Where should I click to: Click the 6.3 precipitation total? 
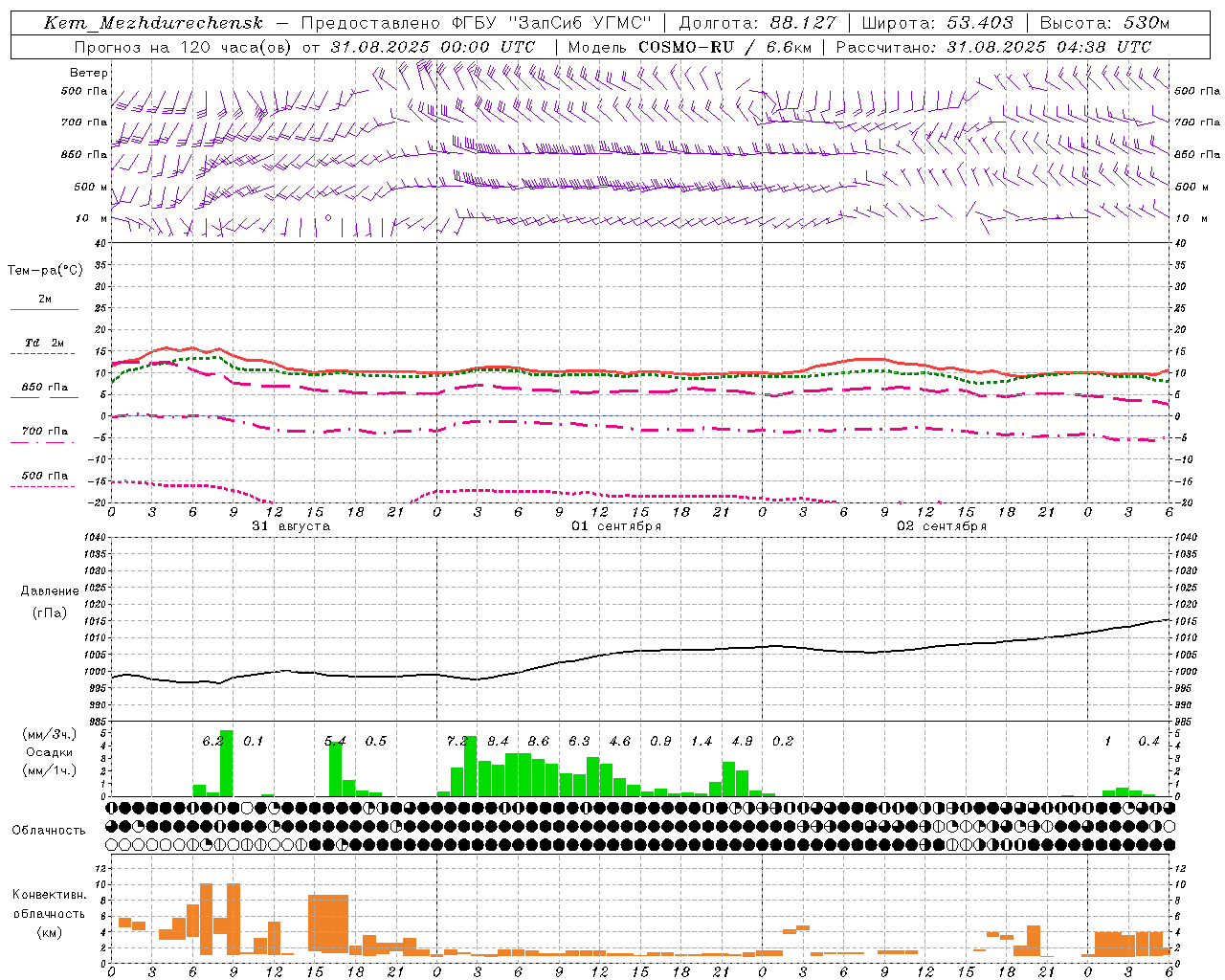point(579,742)
